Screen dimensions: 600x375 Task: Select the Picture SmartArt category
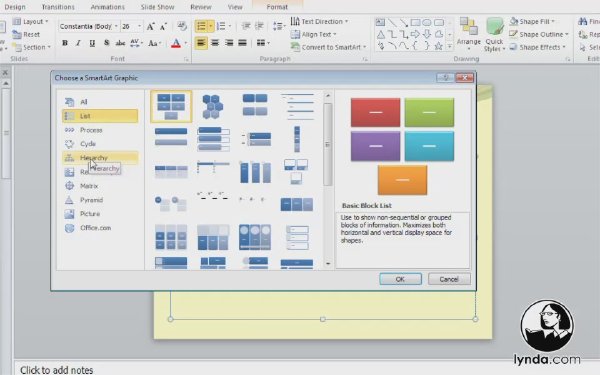(100, 214)
